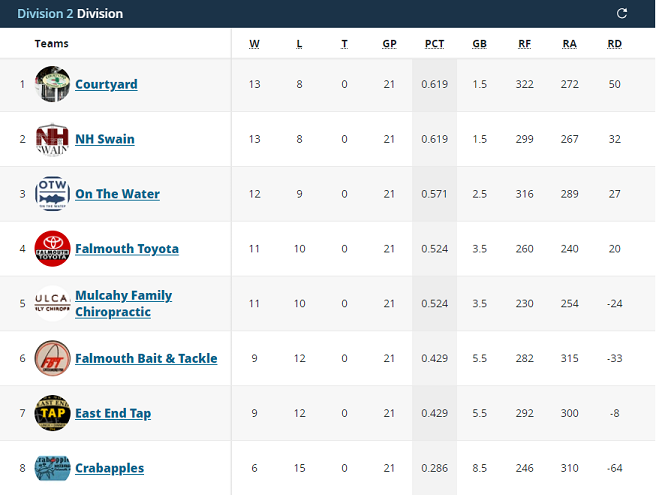Click the Courtyard team logo
Screen dimensions: 656x495
click(x=52, y=84)
